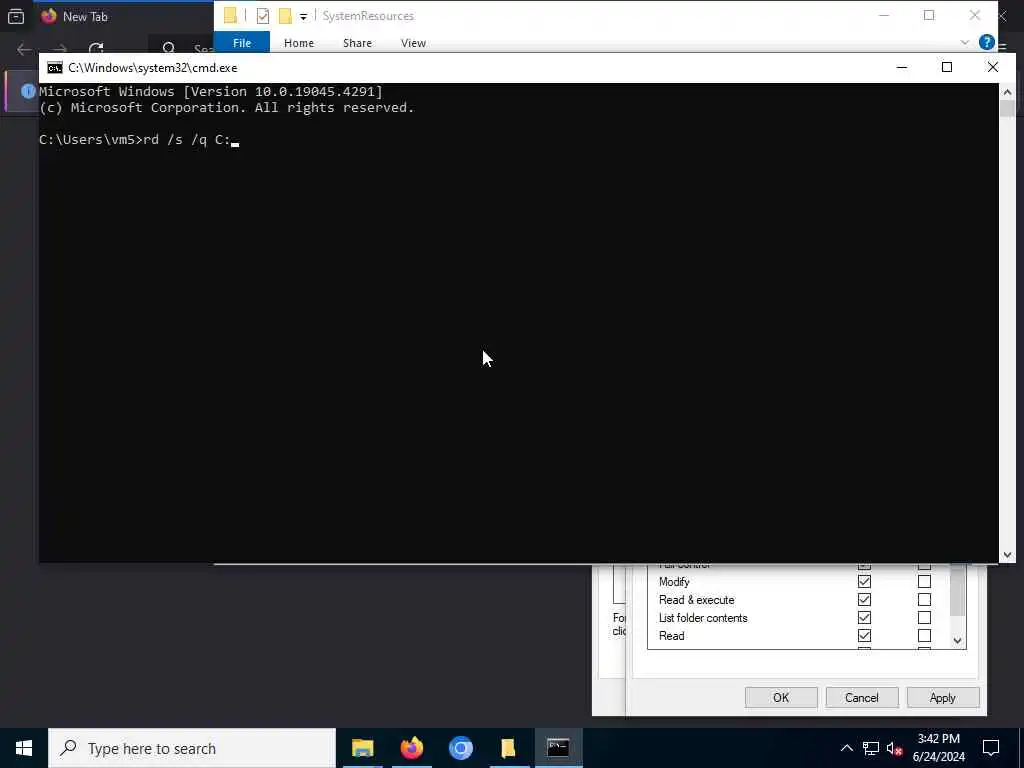Open the notification center icon
The width and height of the screenshot is (1024, 768).
click(x=991, y=748)
